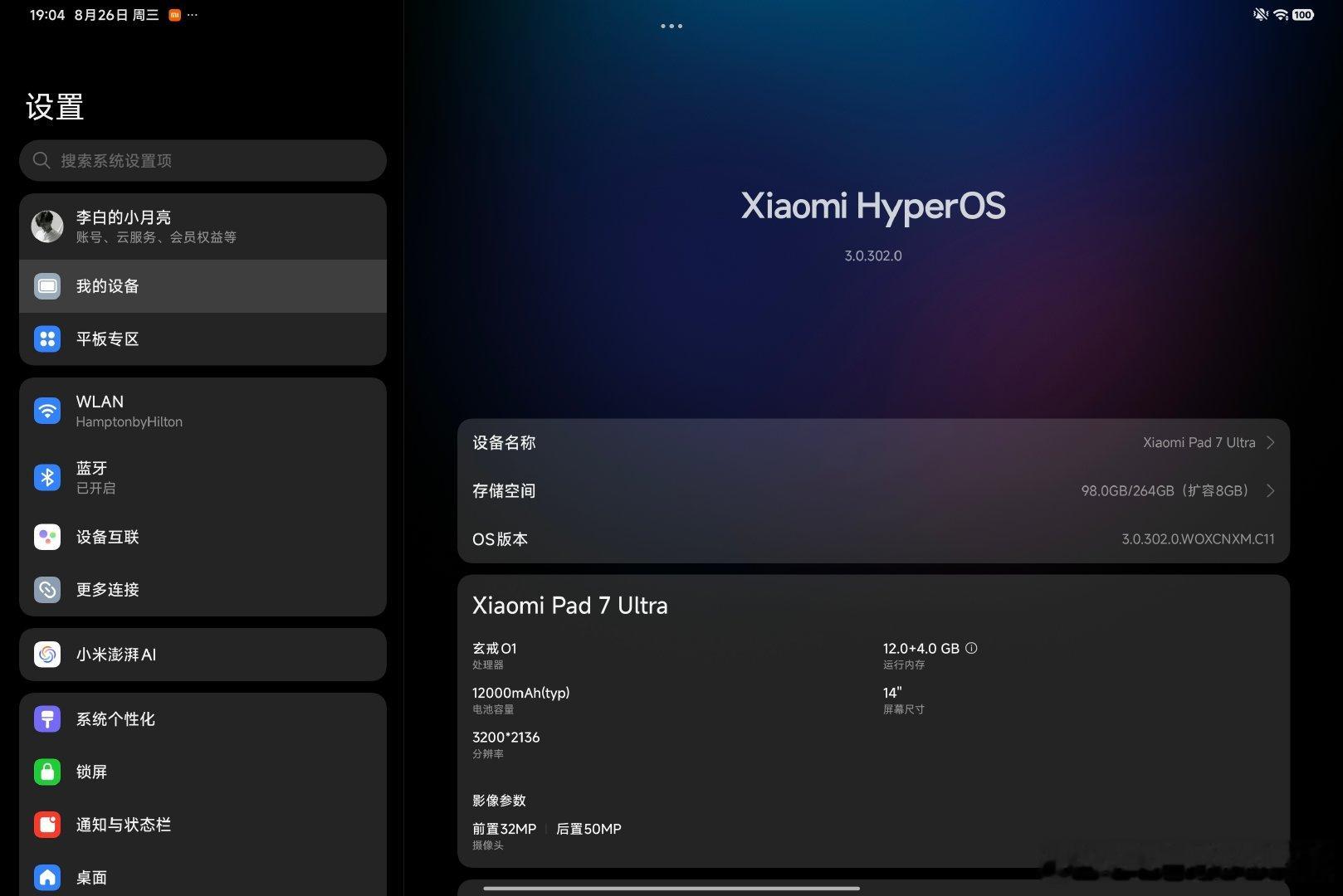Open 平板专区 settings
The height and width of the screenshot is (896, 1343).
pyautogui.click(x=203, y=339)
